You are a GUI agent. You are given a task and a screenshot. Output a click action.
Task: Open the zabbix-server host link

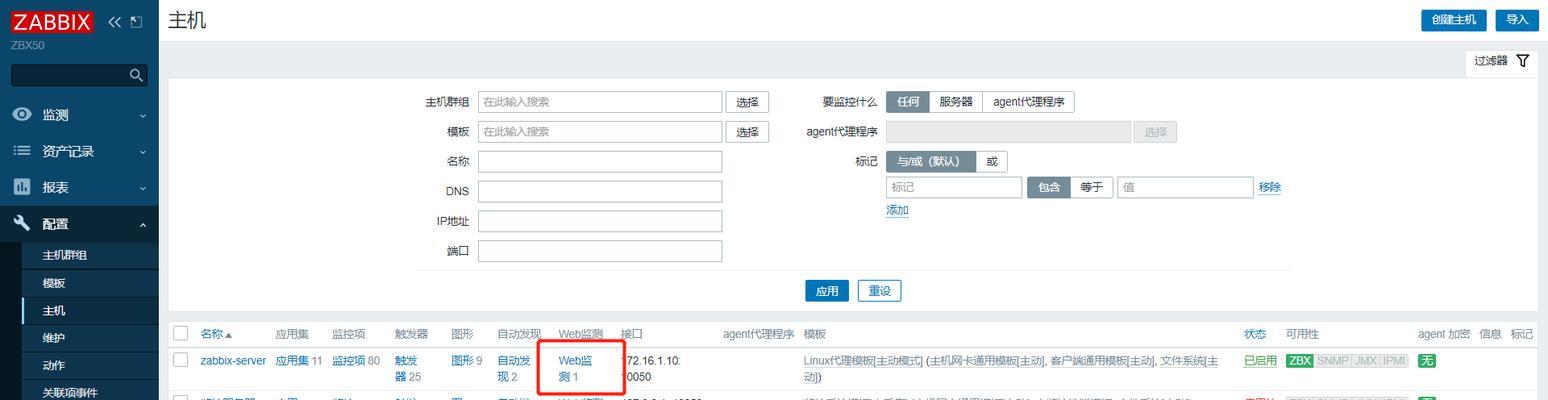[x=233, y=361]
